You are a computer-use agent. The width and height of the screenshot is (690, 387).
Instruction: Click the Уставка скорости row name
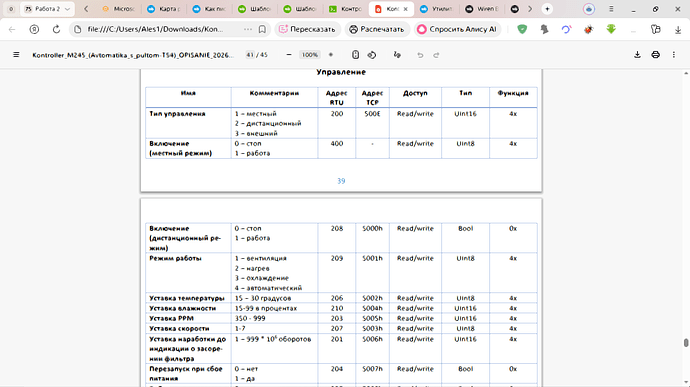(x=179, y=328)
